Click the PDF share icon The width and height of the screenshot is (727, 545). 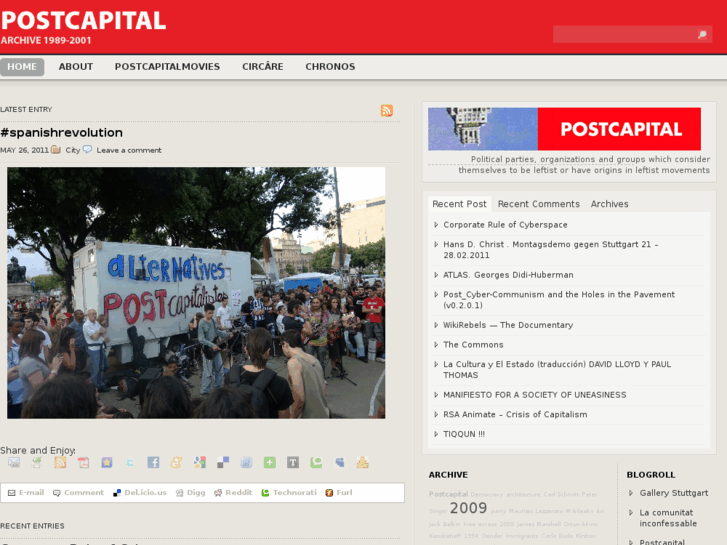tap(83, 462)
